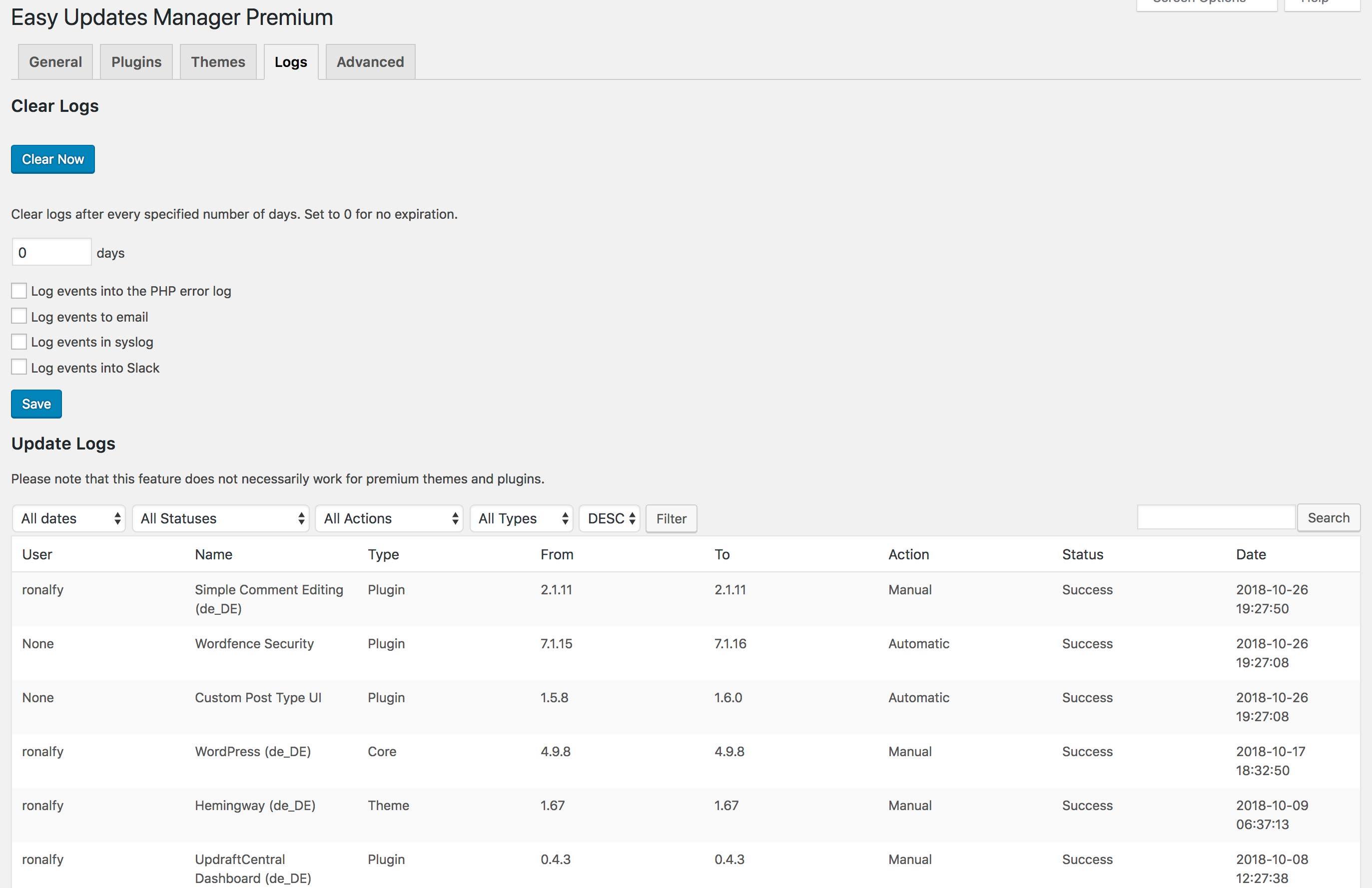Enable logging events to email

[19, 316]
